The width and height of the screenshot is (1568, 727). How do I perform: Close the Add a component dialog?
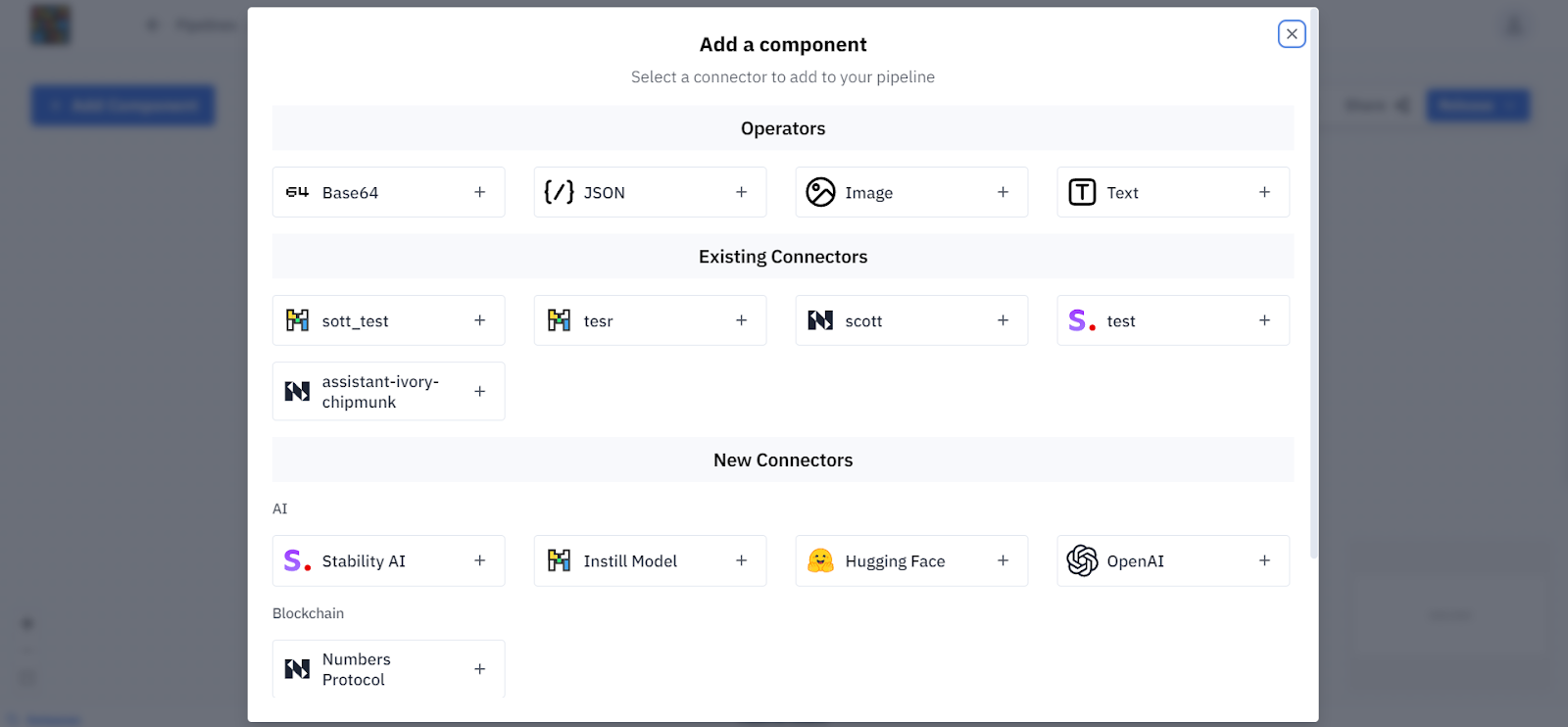(x=1292, y=34)
